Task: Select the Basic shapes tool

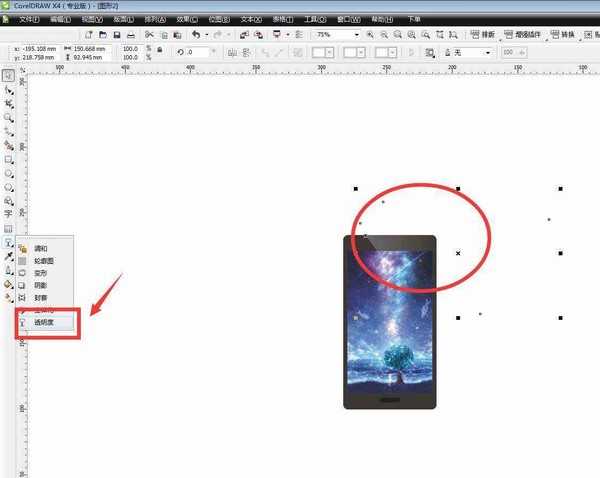Action: pyautogui.click(x=8, y=201)
